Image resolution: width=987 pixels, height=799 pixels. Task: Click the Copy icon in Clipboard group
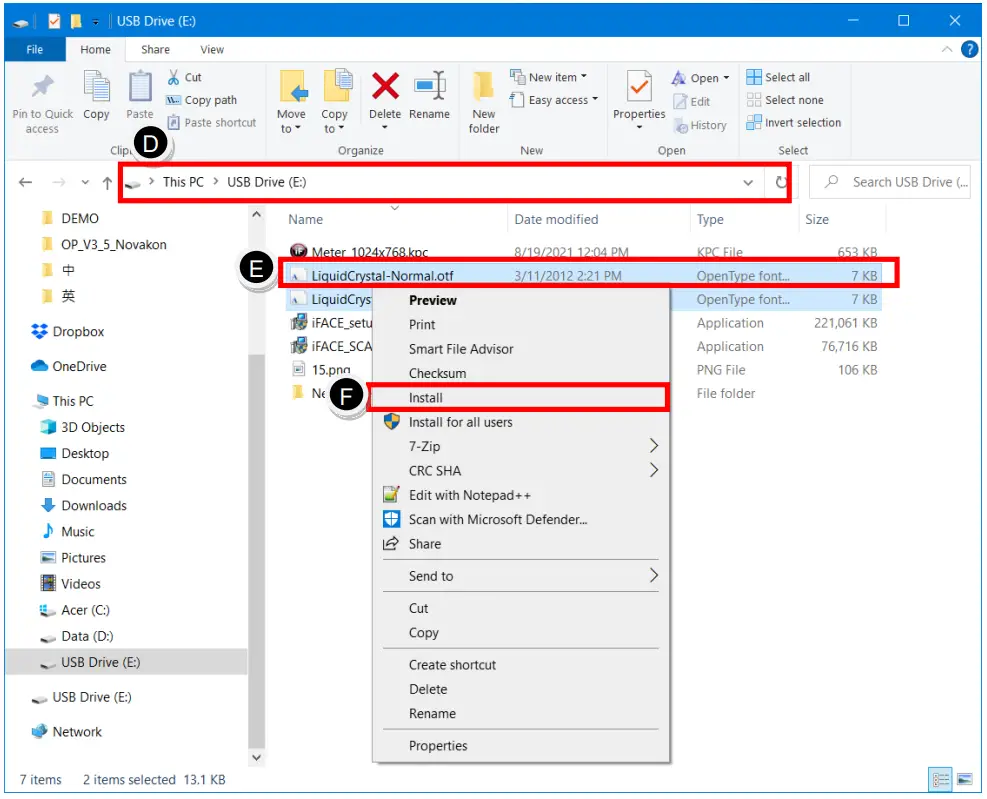click(x=96, y=86)
